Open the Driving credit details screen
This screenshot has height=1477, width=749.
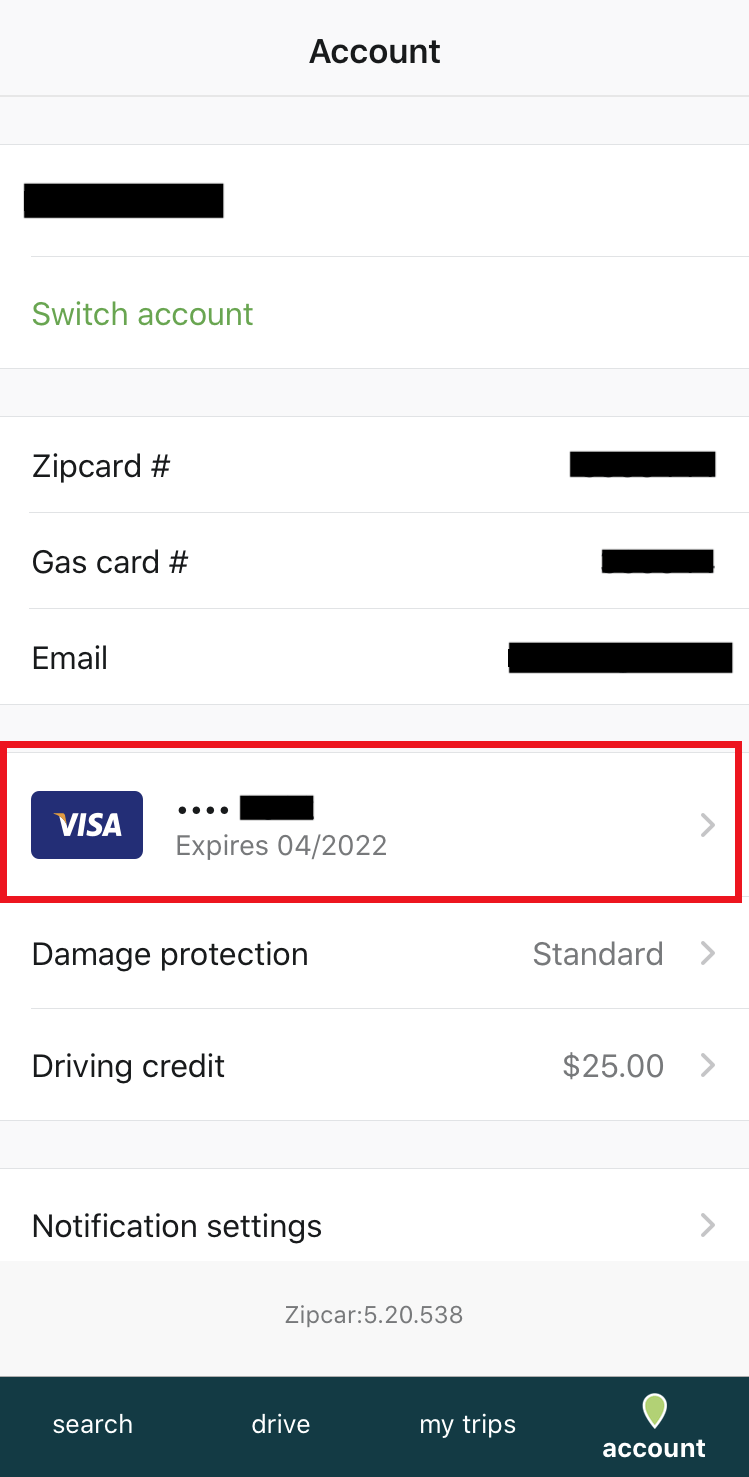point(375,1065)
